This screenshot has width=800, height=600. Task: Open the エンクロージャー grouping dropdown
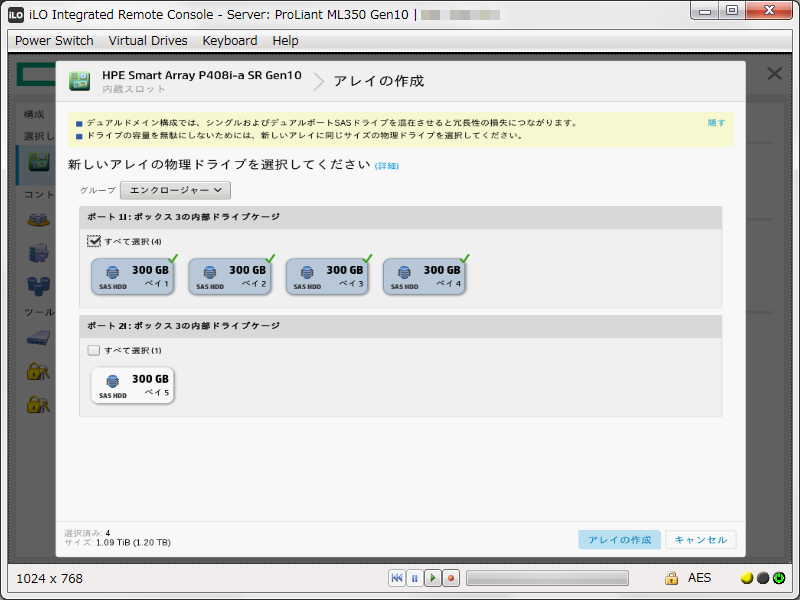click(x=176, y=190)
